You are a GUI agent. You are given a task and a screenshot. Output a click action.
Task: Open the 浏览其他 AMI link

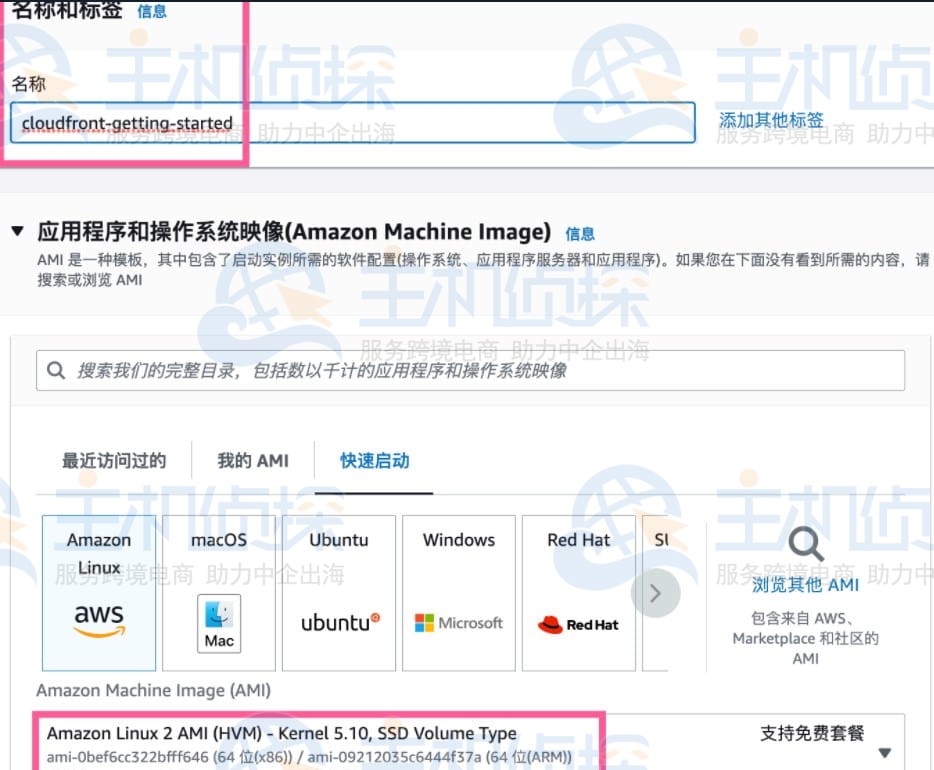click(x=806, y=585)
